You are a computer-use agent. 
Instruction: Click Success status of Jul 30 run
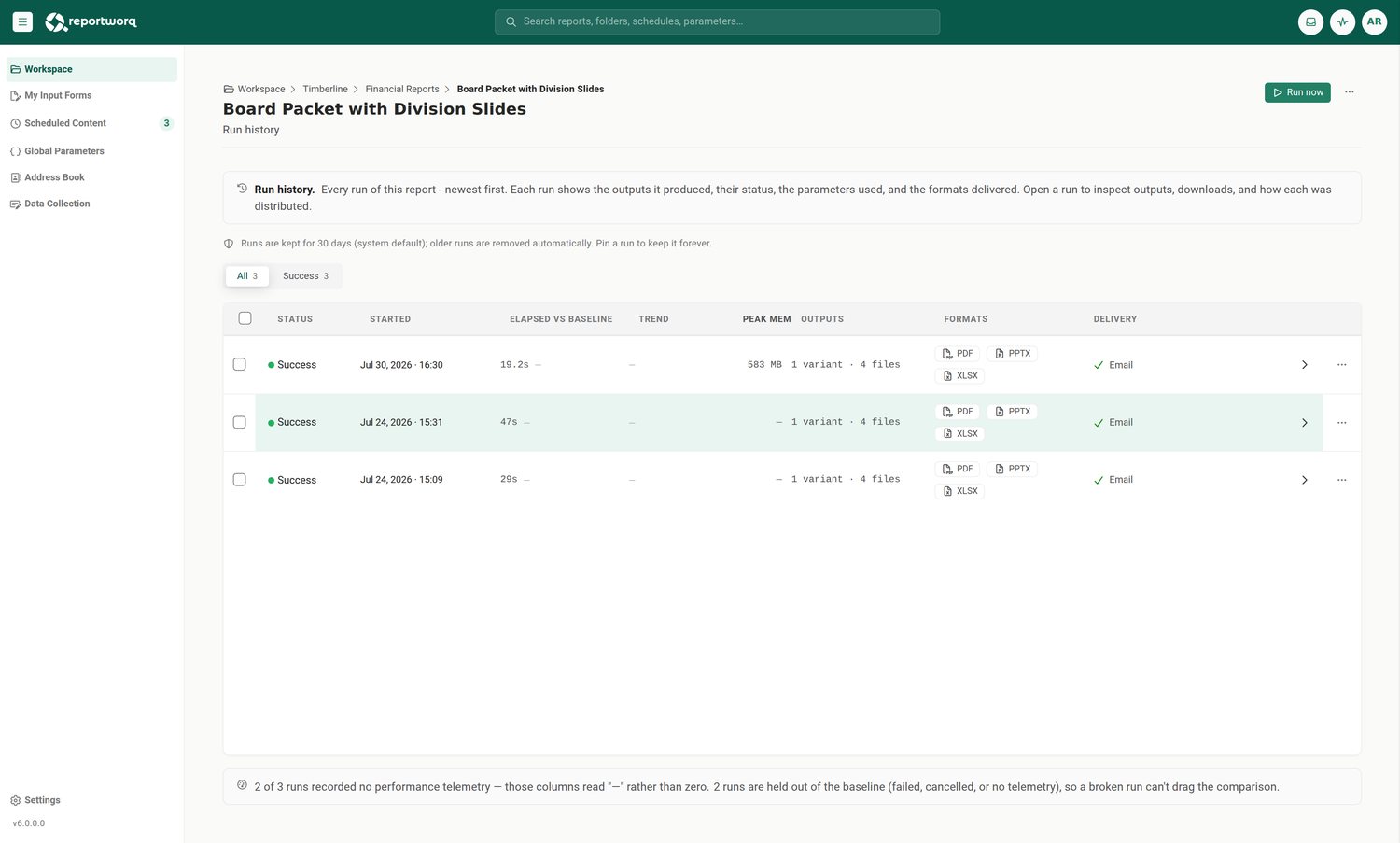[292, 365]
